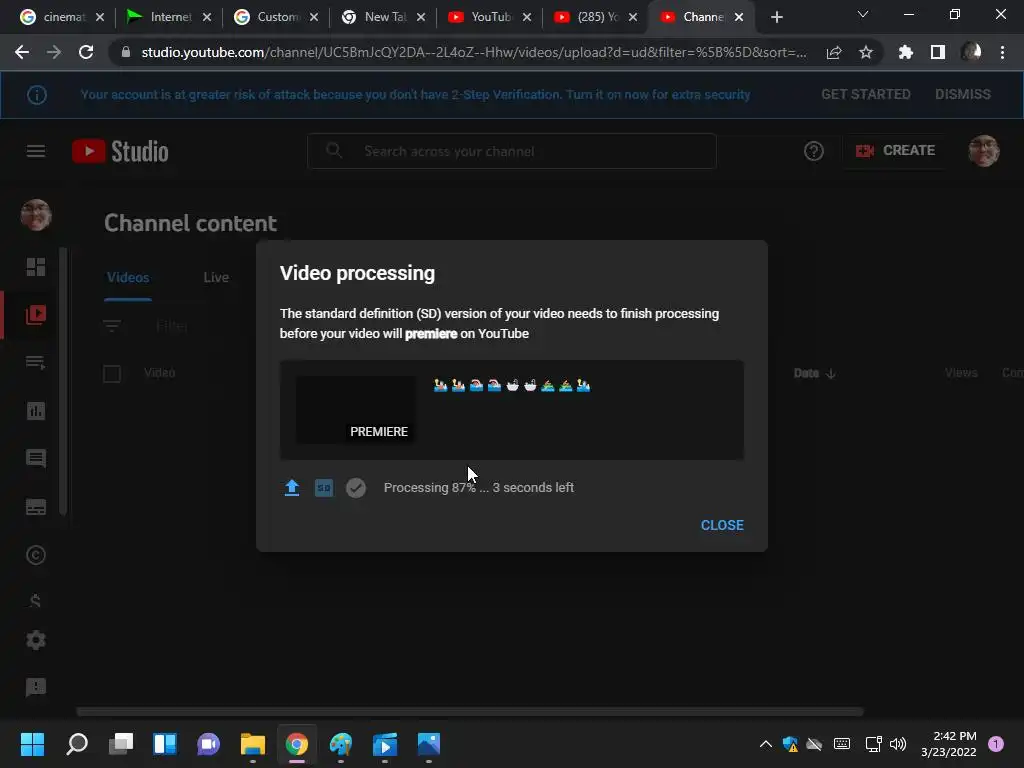
Task: Click the horizontal scrollbar at page bottom
Action: 470,711
